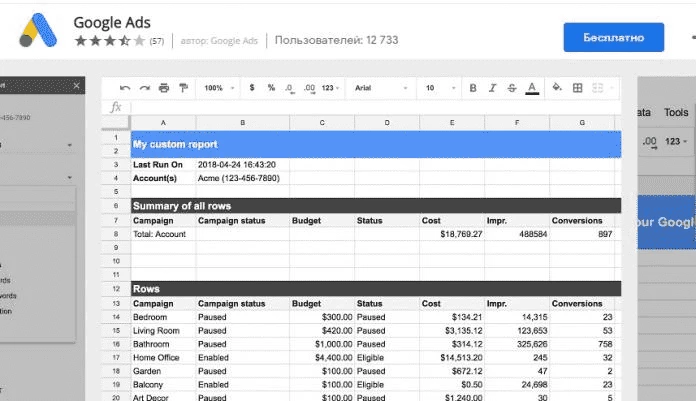Viewport: 696px width, 401px height.
Task: Click the 2018-04-24 16:43:20 cell
Action: click(242, 165)
